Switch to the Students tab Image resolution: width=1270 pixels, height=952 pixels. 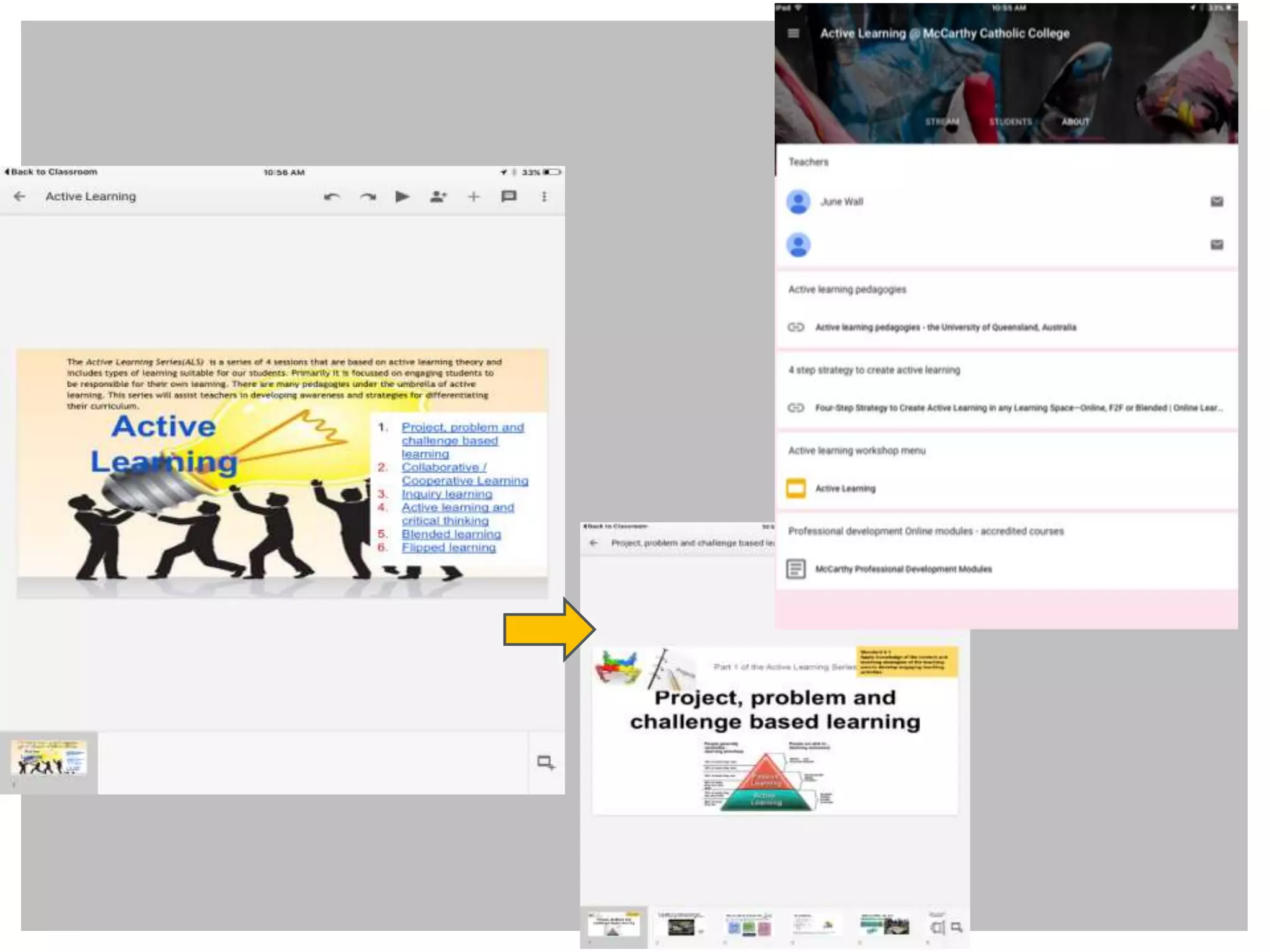coord(1010,121)
